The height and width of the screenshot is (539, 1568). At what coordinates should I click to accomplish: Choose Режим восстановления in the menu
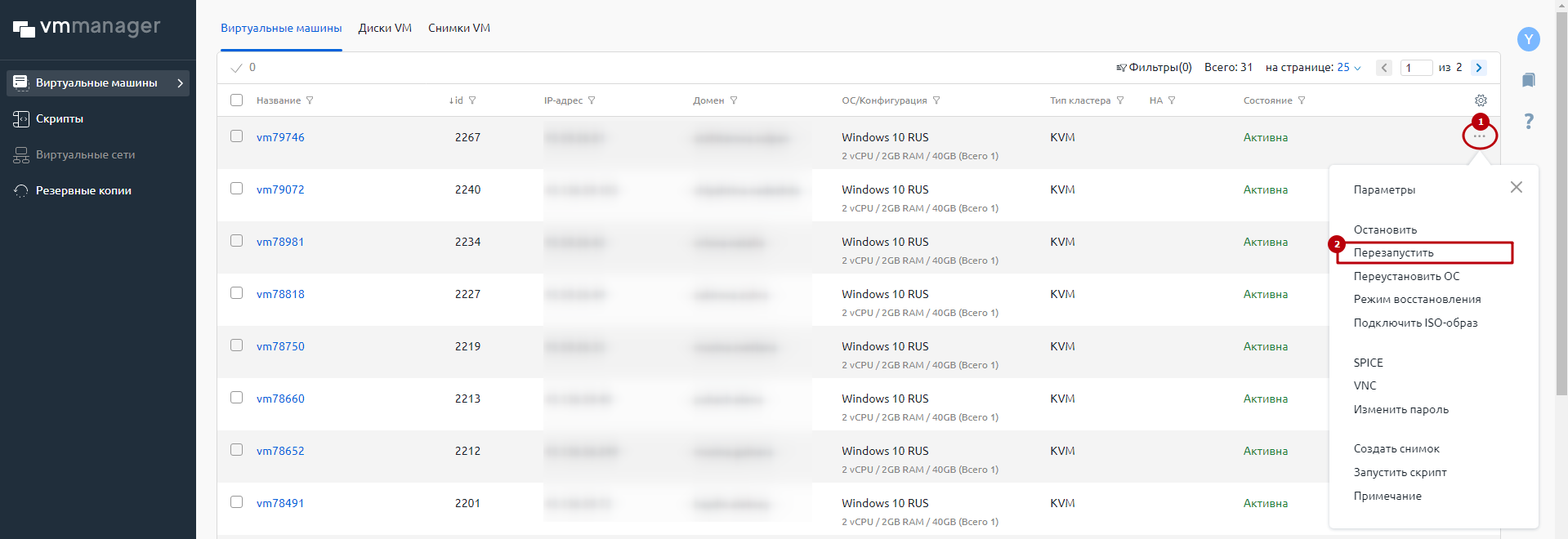(1417, 300)
